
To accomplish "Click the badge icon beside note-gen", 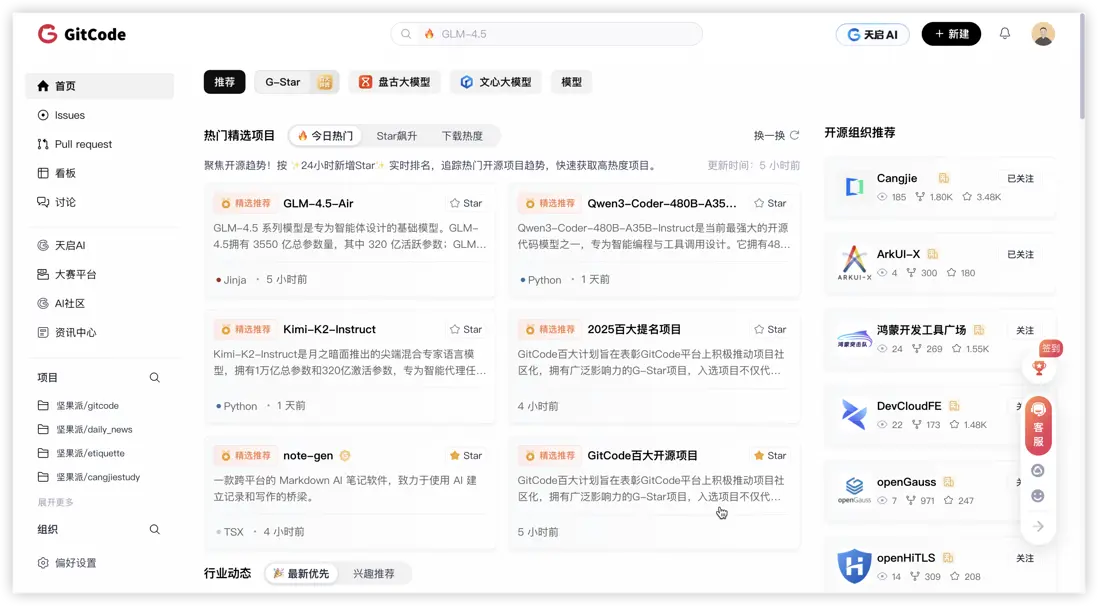I will point(345,455).
